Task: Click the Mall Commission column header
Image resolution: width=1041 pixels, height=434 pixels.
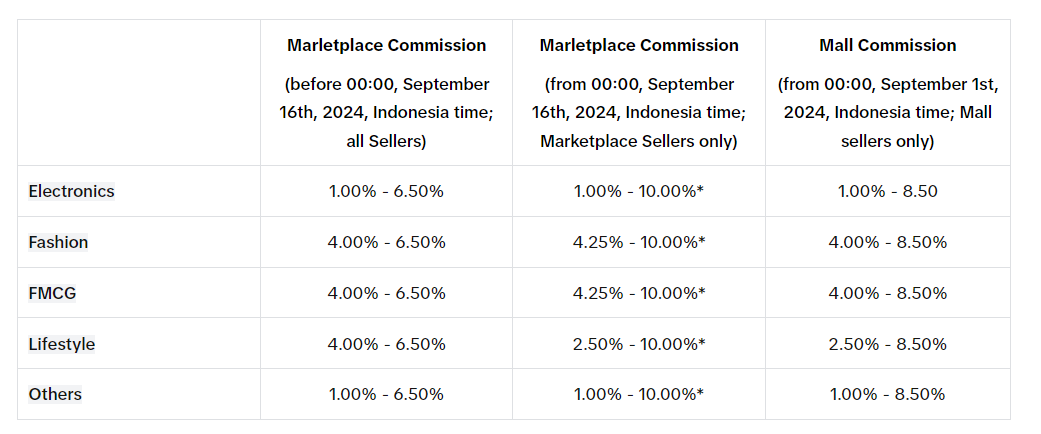Action: (x=887, y=45)
